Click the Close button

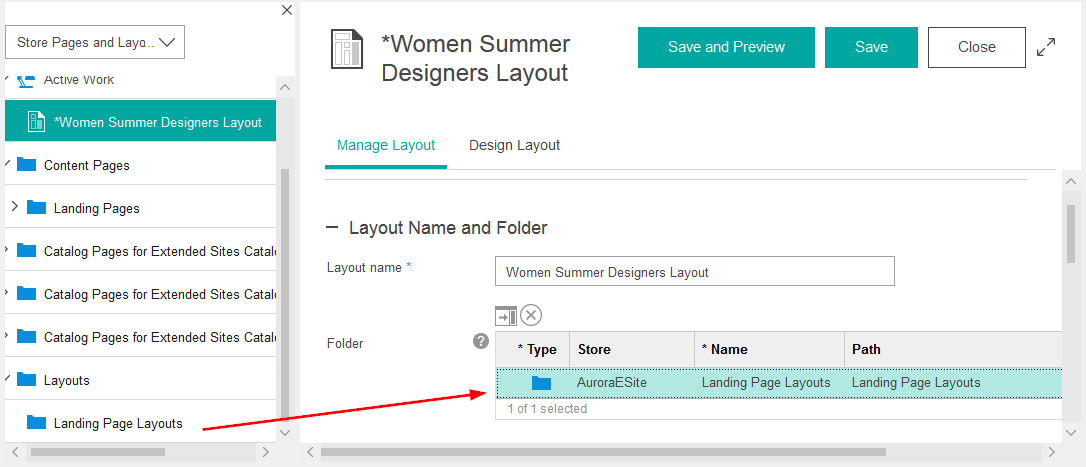[976, 47]
